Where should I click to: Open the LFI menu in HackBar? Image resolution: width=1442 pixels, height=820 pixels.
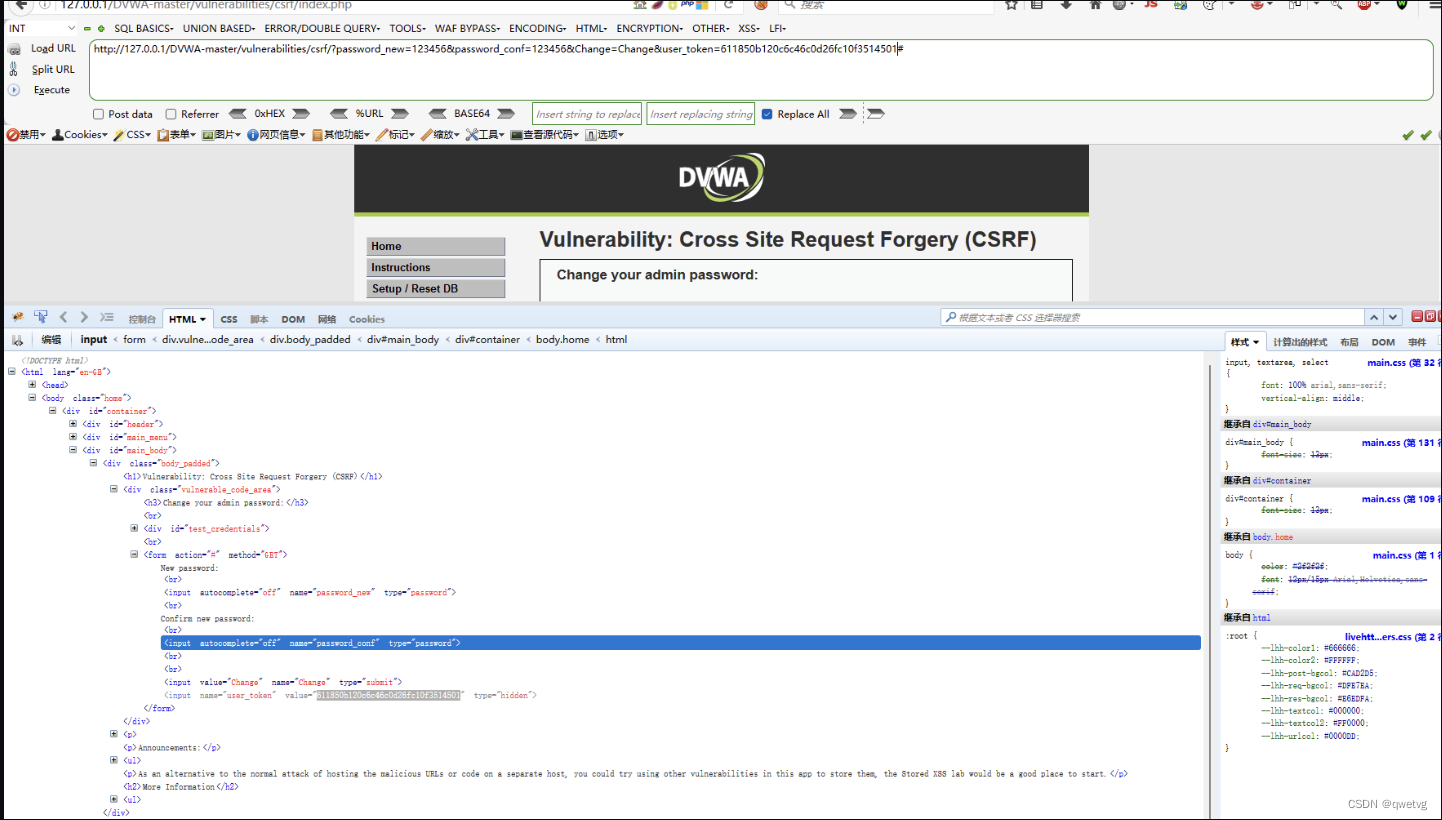coord(777,29)
